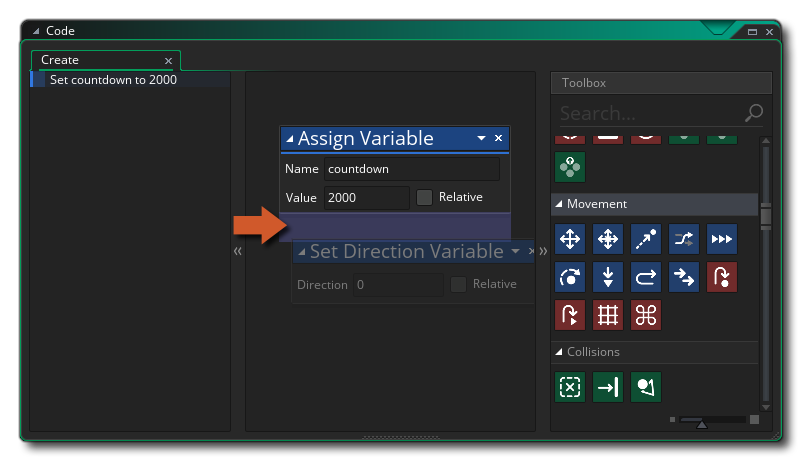
Task: Click the diagonal arrow to point action
Action: click(x=645, y=239)
